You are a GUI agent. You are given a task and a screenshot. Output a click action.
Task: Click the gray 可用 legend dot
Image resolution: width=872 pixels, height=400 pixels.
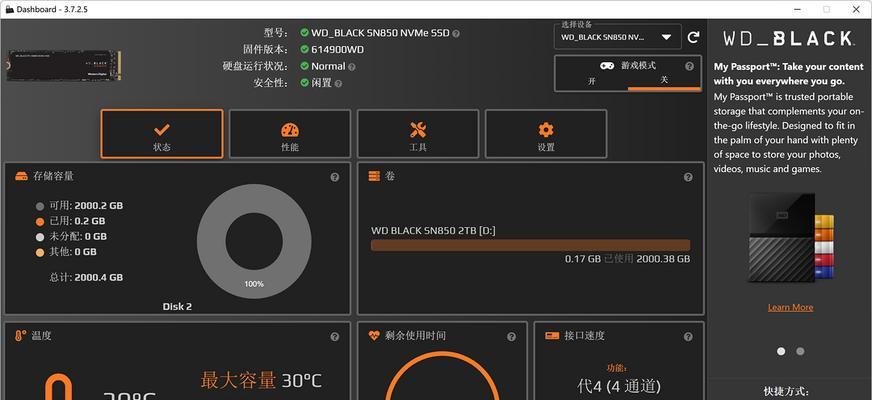click(x=39, y=206)
